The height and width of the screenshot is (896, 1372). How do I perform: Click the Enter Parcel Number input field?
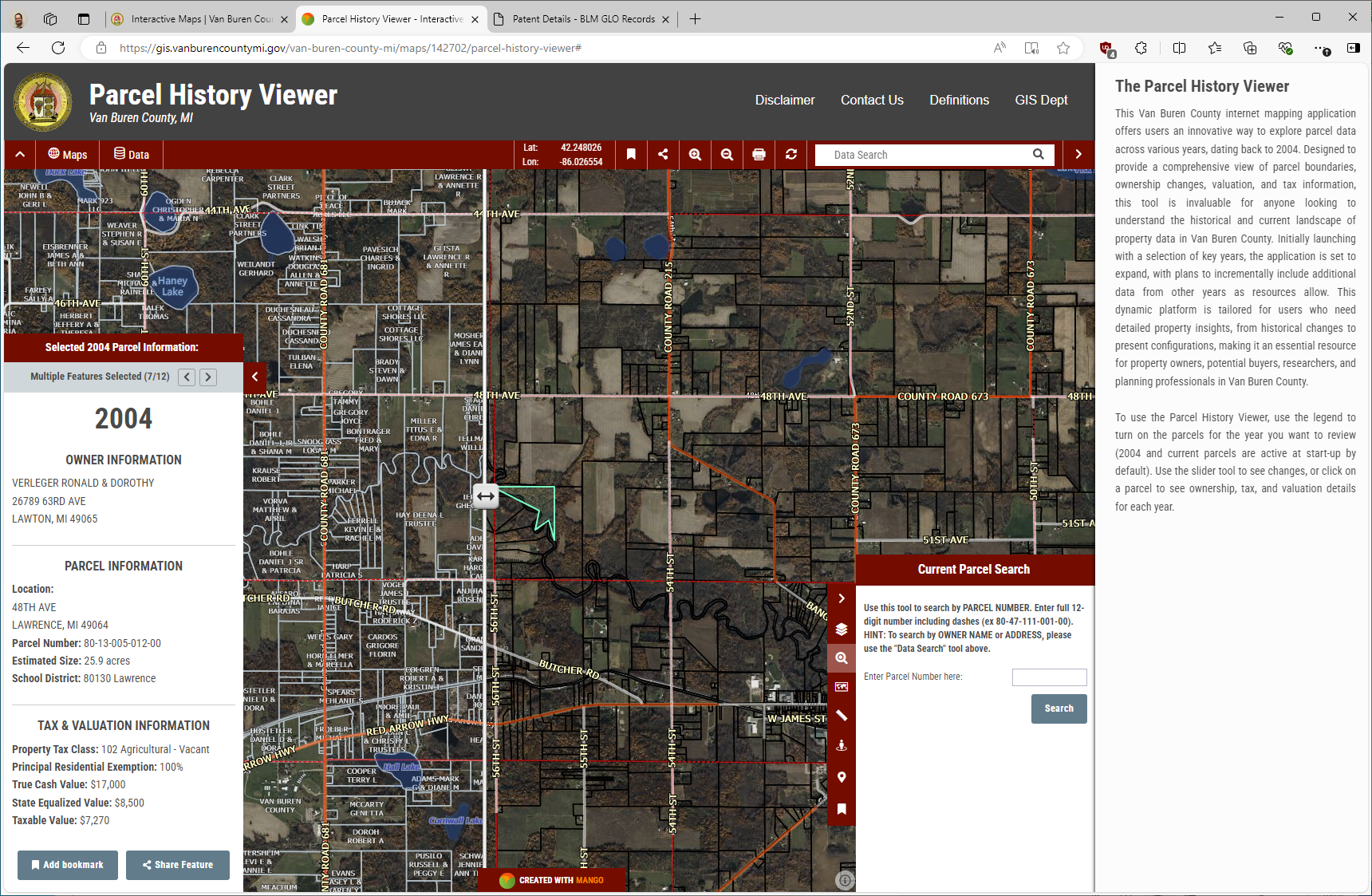point(1049,677)
